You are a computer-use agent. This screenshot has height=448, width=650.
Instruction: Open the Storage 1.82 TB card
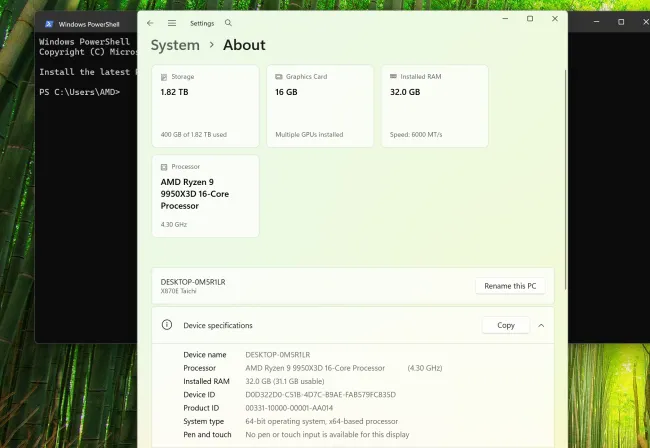pyautogui.click(x=205, y=105)
